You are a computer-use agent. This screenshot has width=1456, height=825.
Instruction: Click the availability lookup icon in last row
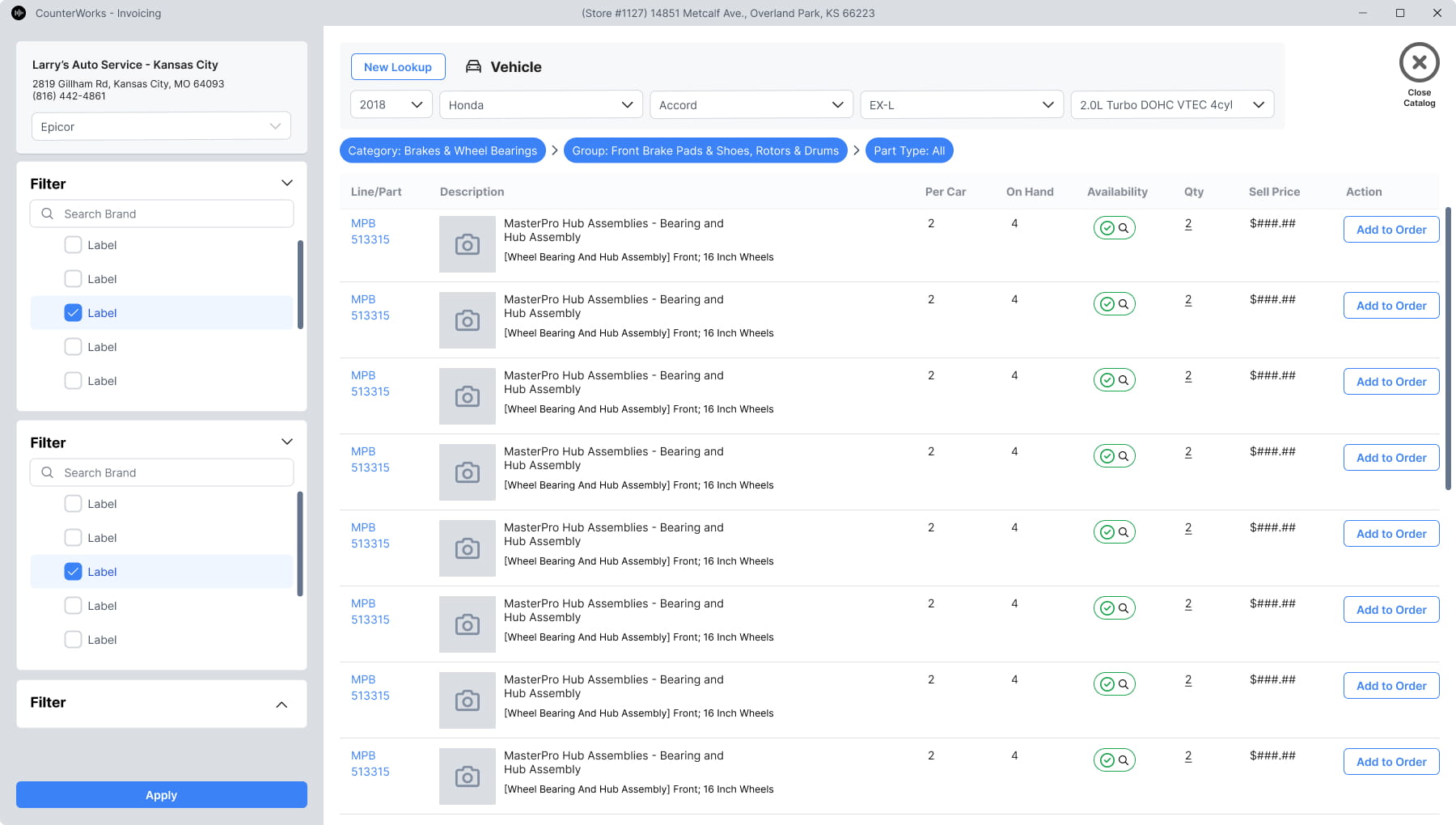coord(1124,760)
